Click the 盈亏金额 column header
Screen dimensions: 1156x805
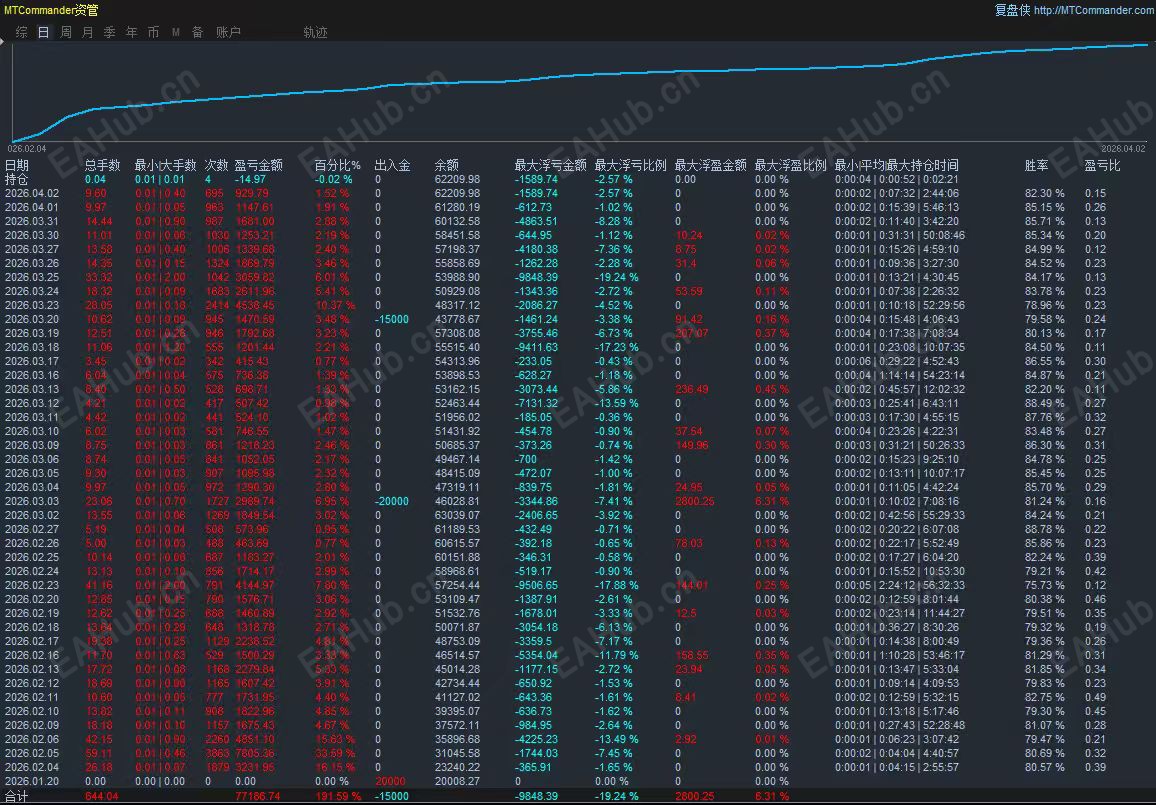(x=259, y=165)
